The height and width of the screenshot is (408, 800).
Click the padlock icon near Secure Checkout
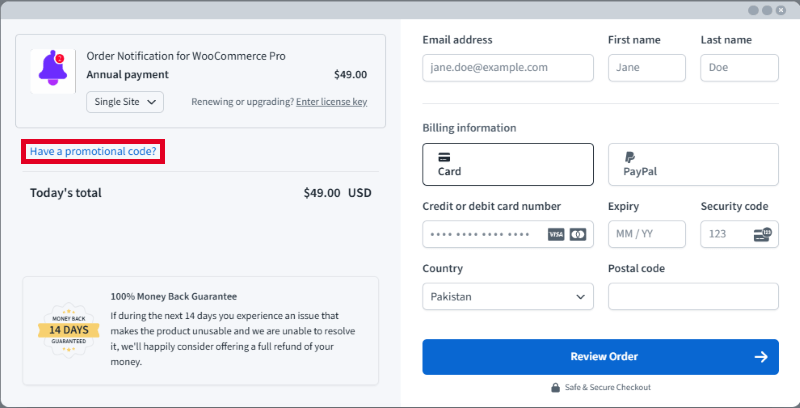(x=555, y=387)
